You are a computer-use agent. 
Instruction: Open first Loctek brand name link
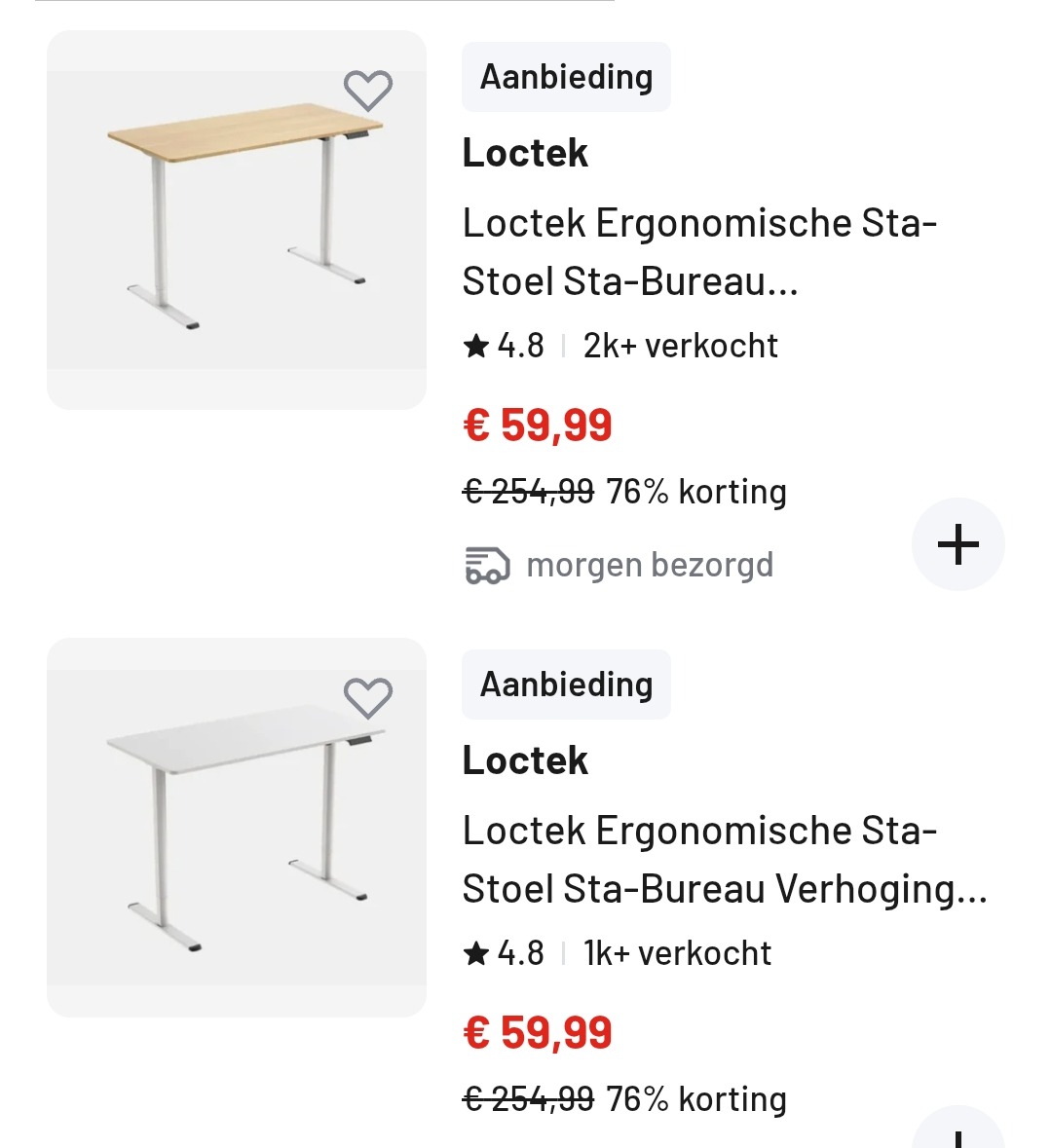coord(525,153)
